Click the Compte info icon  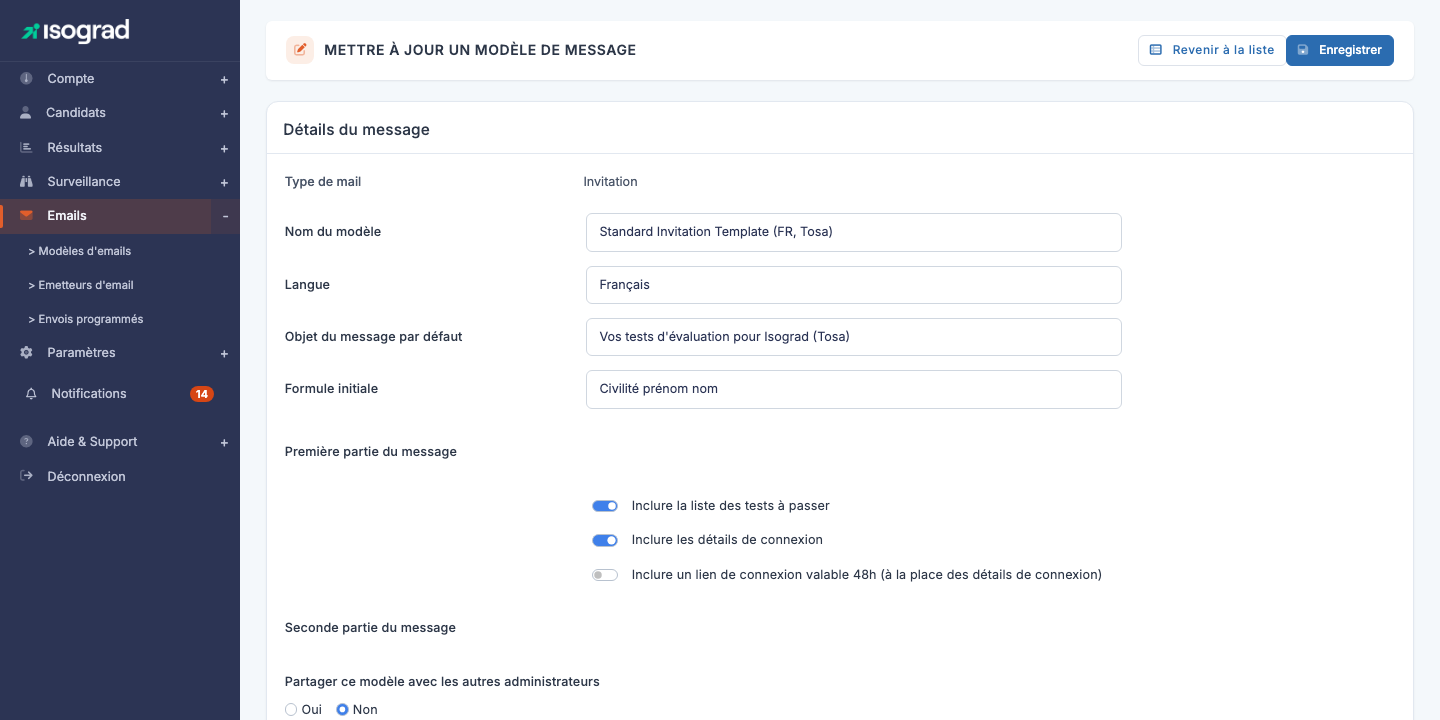tap(26, 78)
